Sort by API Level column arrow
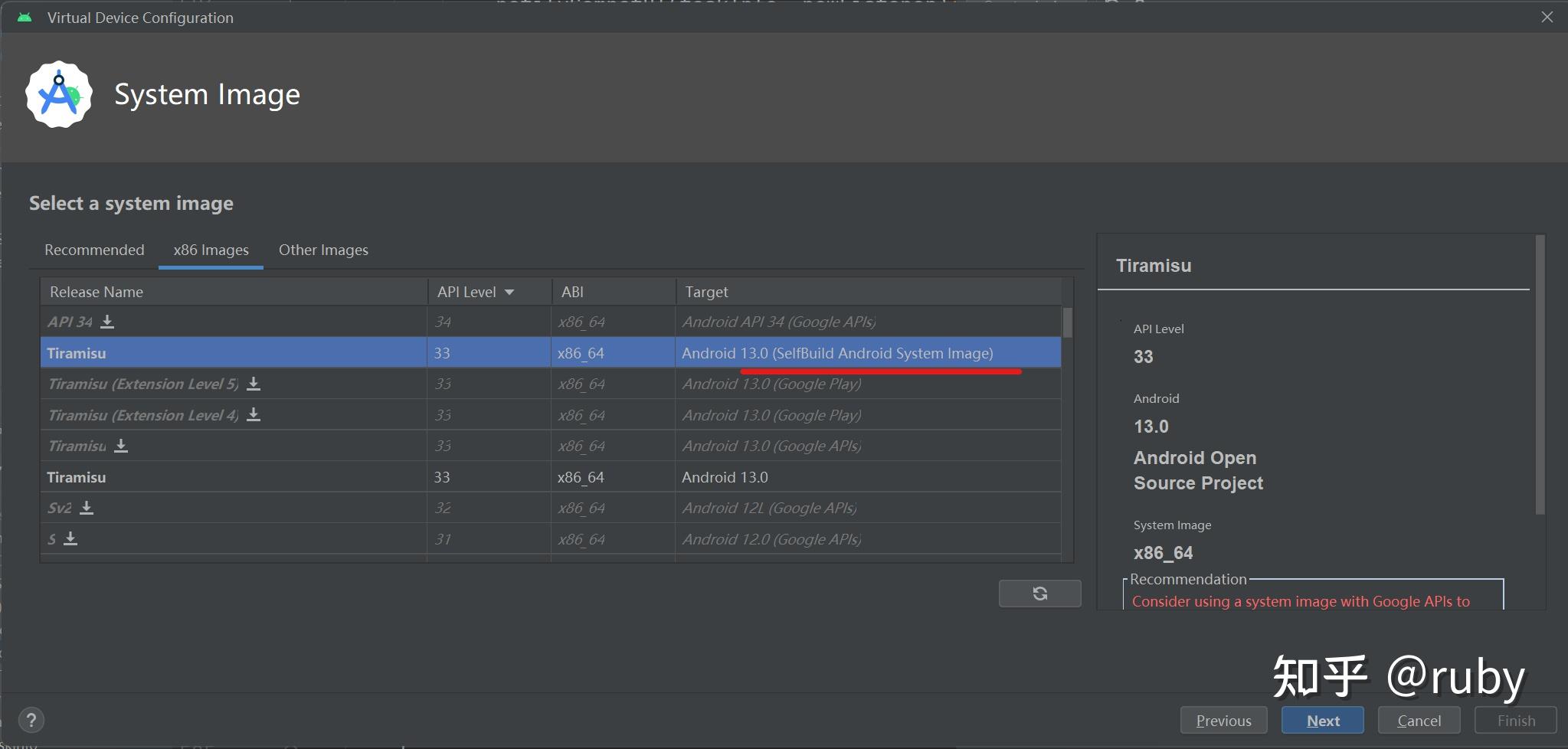Viewport: 1568px width, 749px height. click(509, 292)
